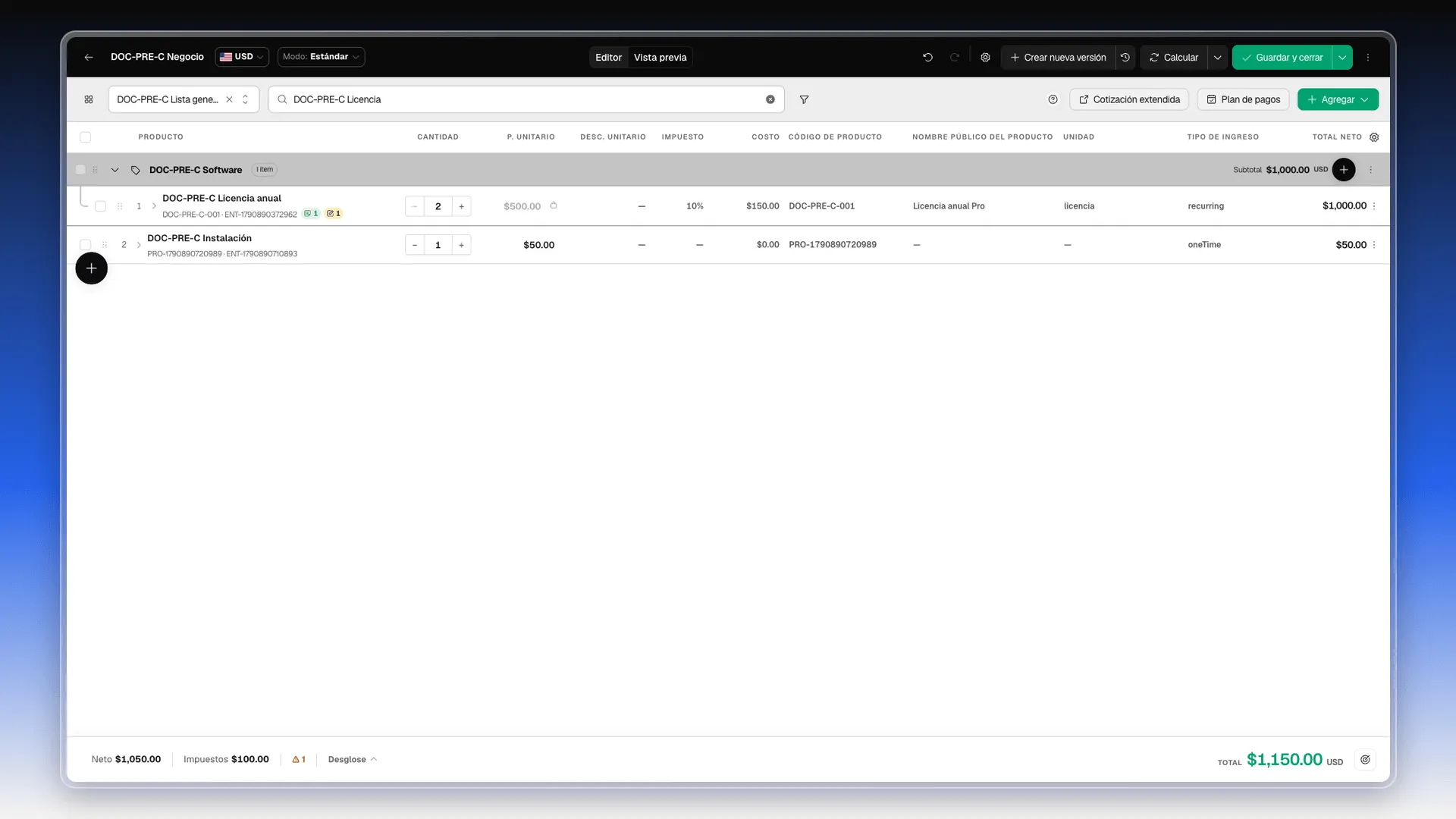This screenshot has width=1456, height=819.
Task: Open the Calcular dropdown arrow
Action: point(1217,57)
